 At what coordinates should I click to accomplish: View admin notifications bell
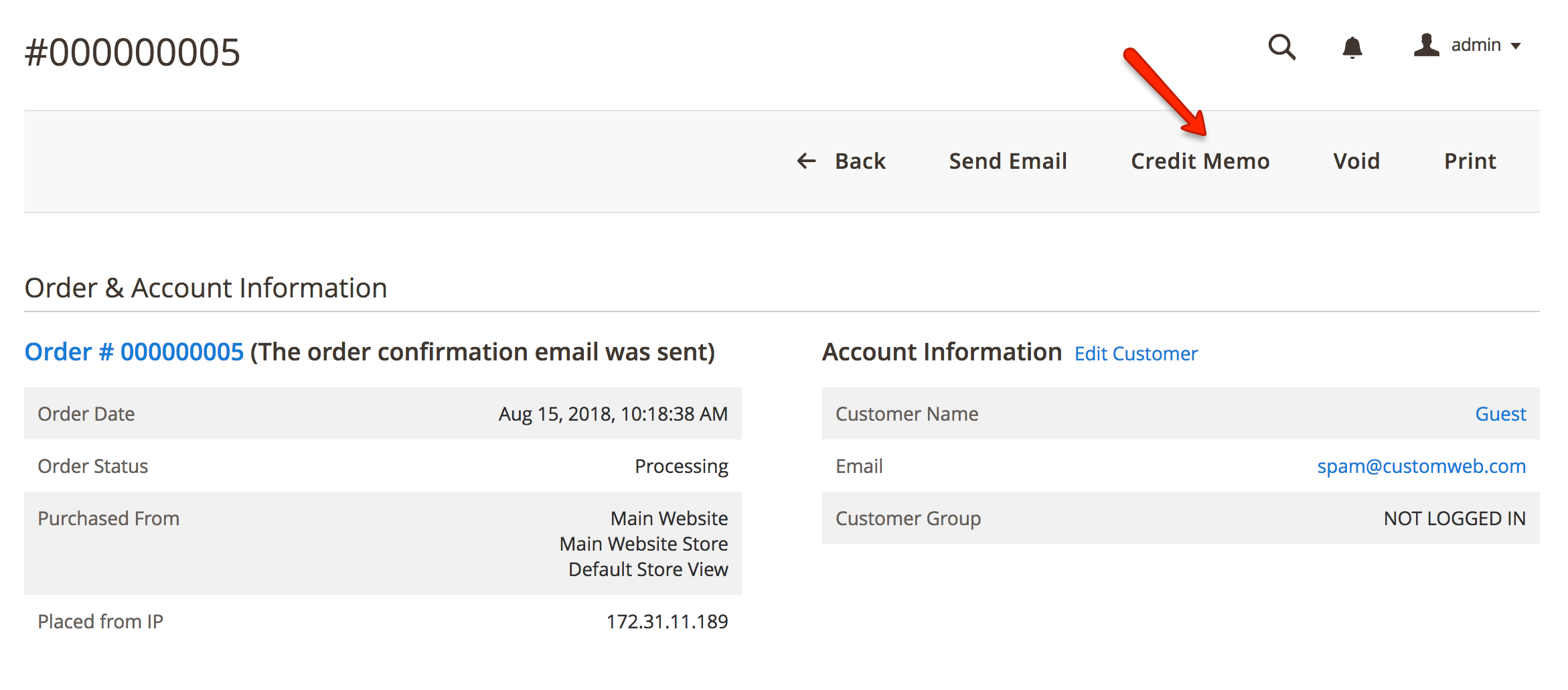coord(1353,47)
